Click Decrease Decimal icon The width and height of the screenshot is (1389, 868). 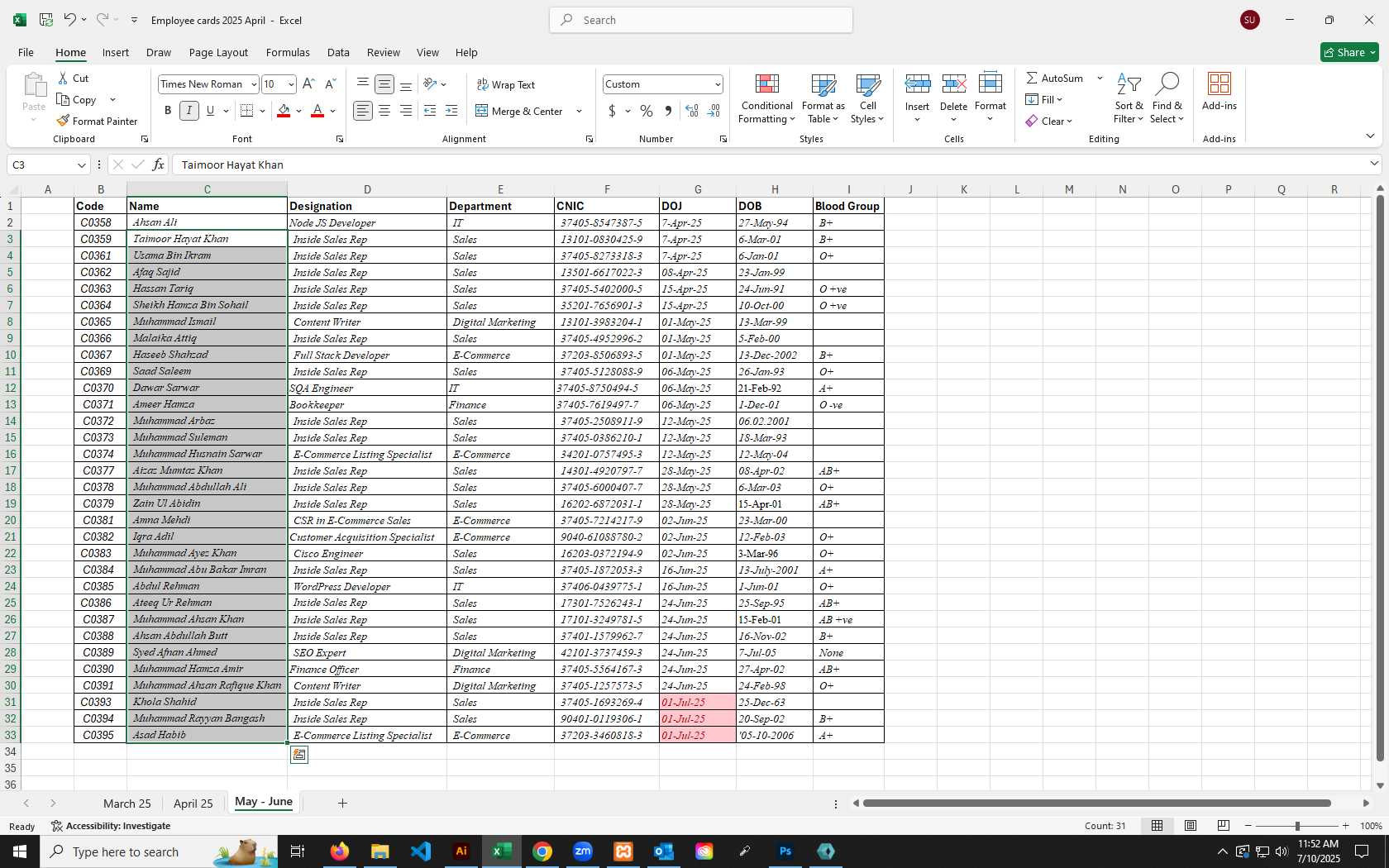coord(714,111)
